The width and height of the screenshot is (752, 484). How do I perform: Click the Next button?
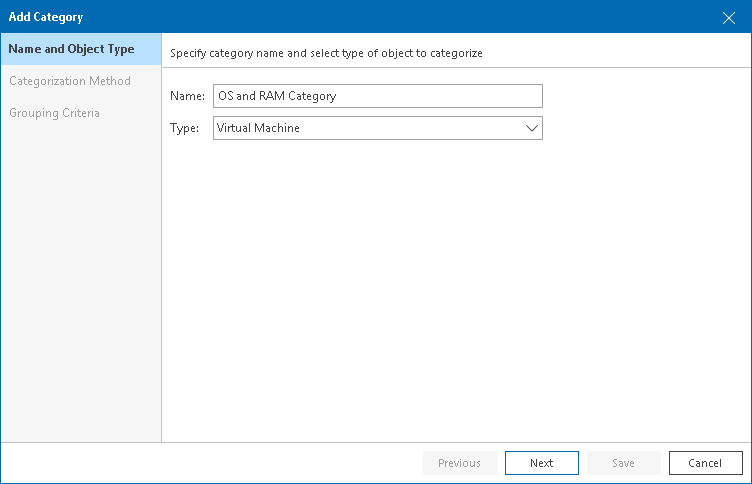click(x=542, y=463)
